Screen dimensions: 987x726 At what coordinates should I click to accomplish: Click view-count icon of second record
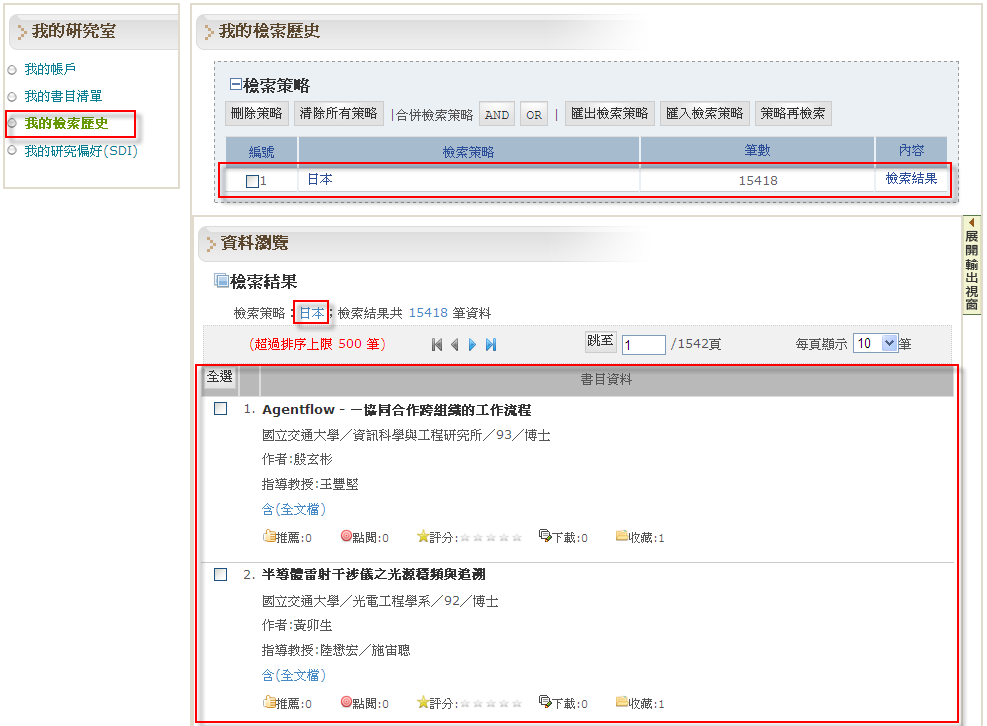click(347, 703)
